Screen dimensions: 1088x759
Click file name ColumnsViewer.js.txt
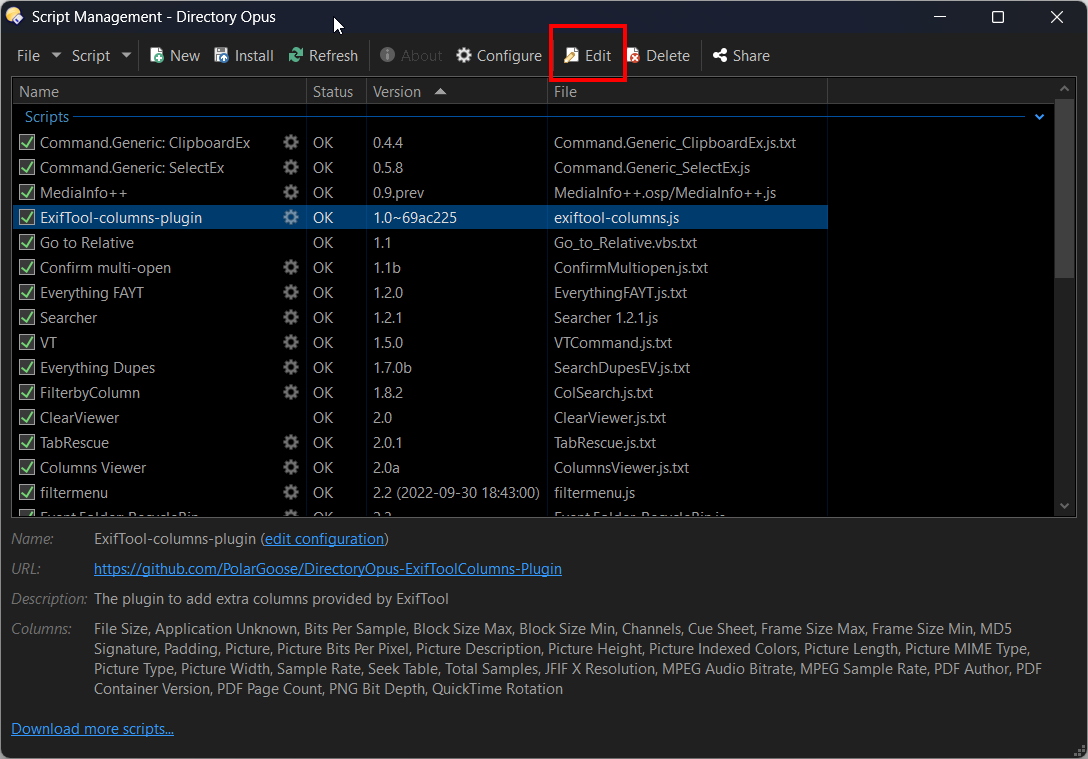point(621,467)
